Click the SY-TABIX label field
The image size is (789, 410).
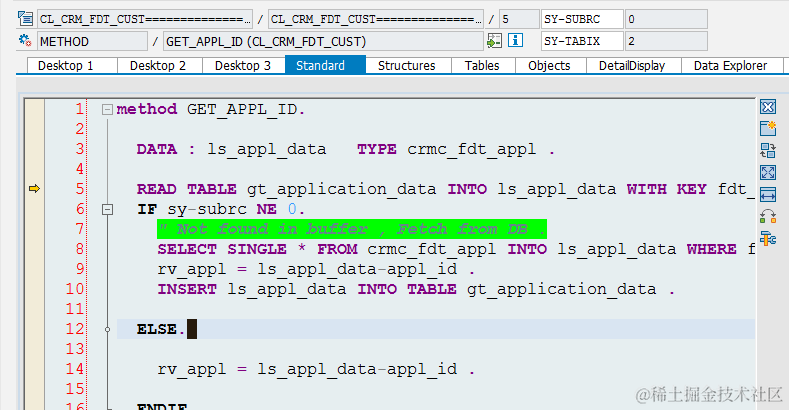click(x=582, y=41)
